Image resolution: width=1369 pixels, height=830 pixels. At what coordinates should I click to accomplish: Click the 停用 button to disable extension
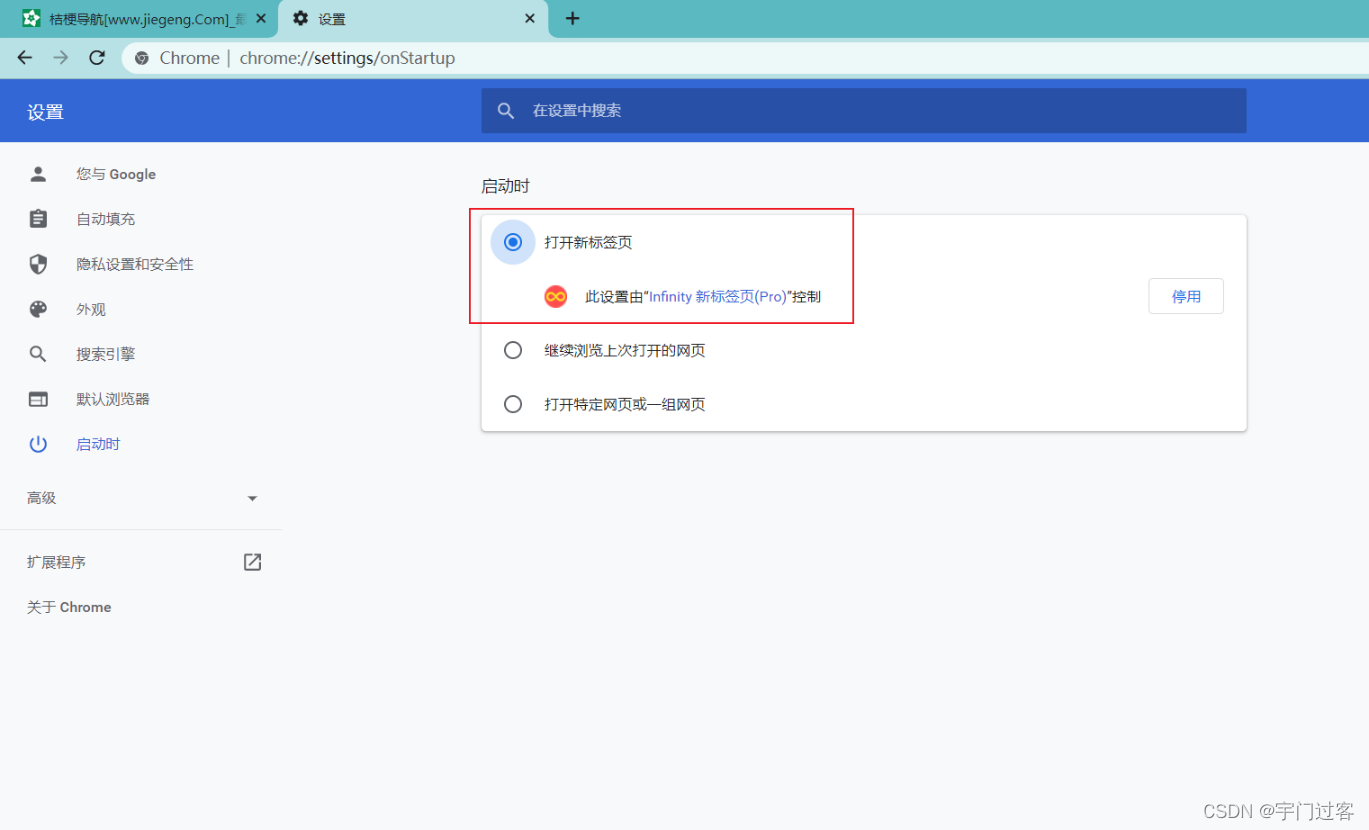click(x=1186, y=296)
